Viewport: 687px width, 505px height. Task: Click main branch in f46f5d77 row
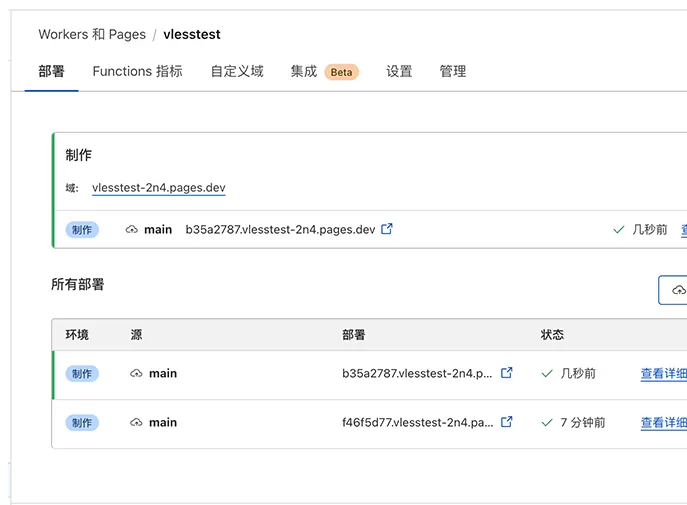pos(163,423)
